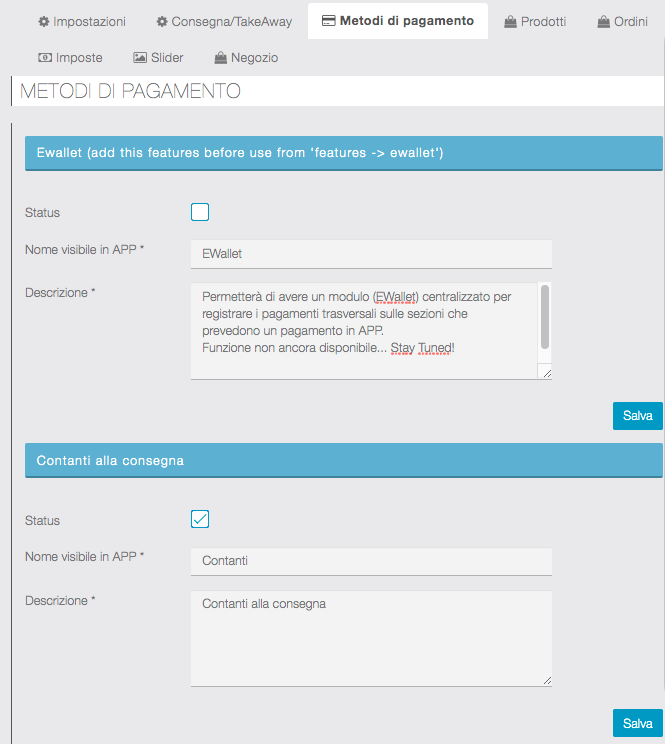Viewport: 665px width, 744px height.
Task: Click the Contanti name input field
Action: (371, 561)
